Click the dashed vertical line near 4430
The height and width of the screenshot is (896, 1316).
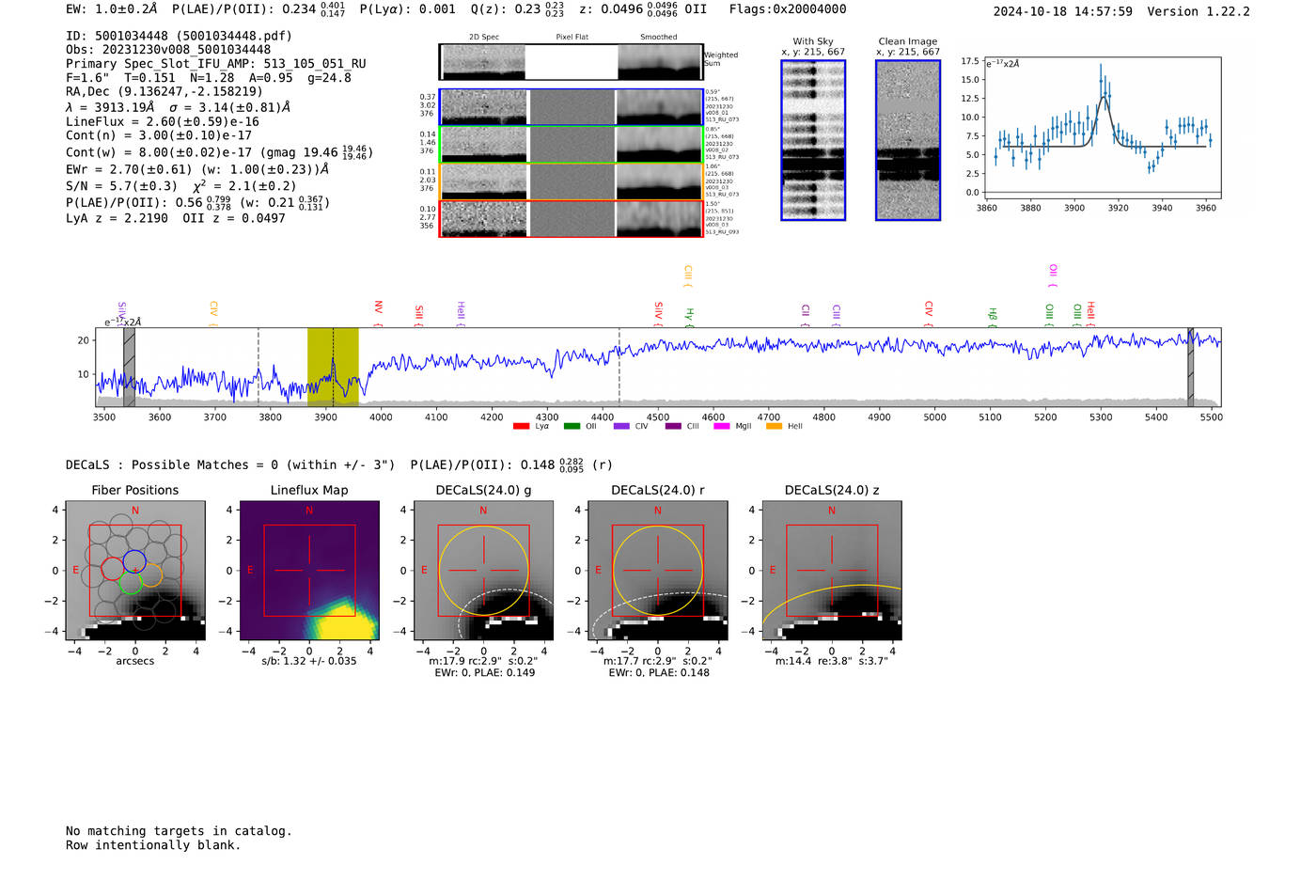click(x=619, y=367)
